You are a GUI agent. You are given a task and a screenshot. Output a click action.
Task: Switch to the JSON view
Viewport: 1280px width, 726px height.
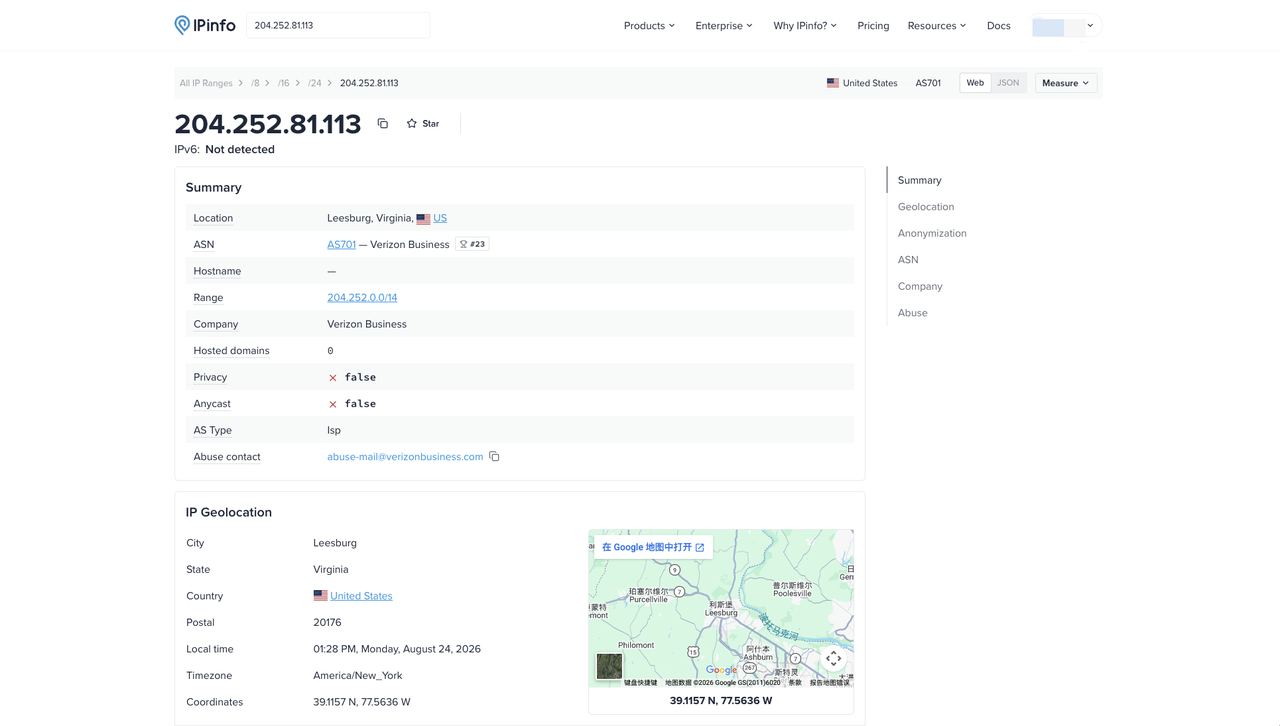pos(1008,83)
